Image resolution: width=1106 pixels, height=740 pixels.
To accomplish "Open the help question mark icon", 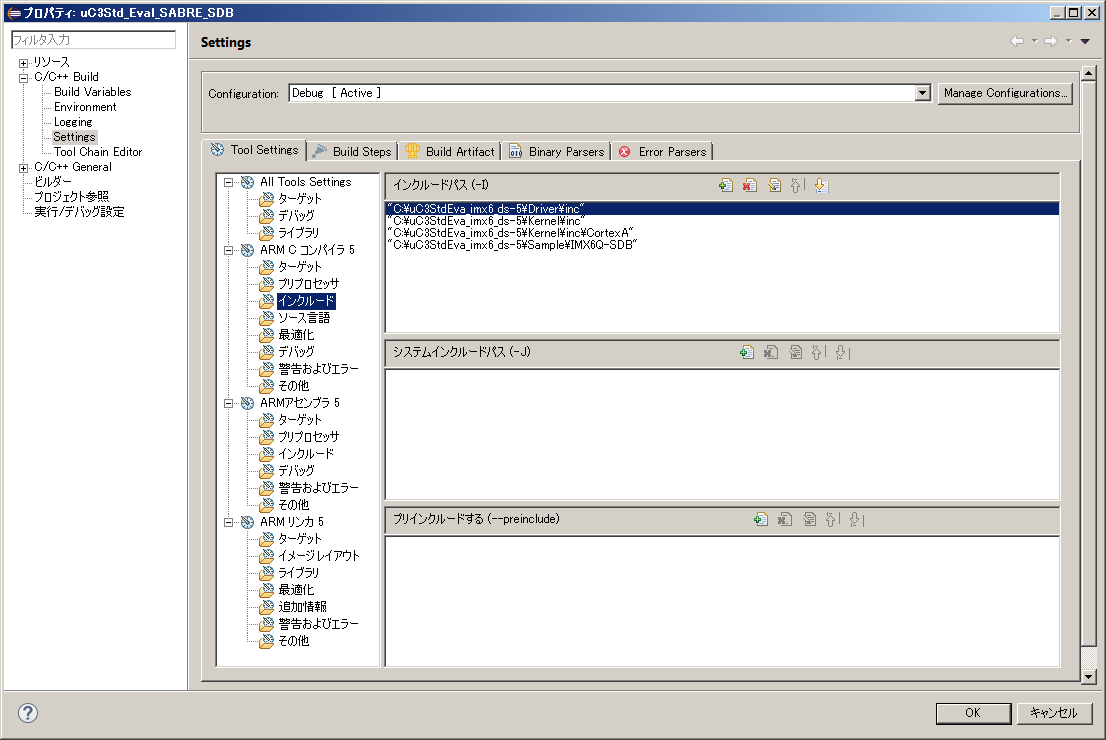I will pos(28,713).
